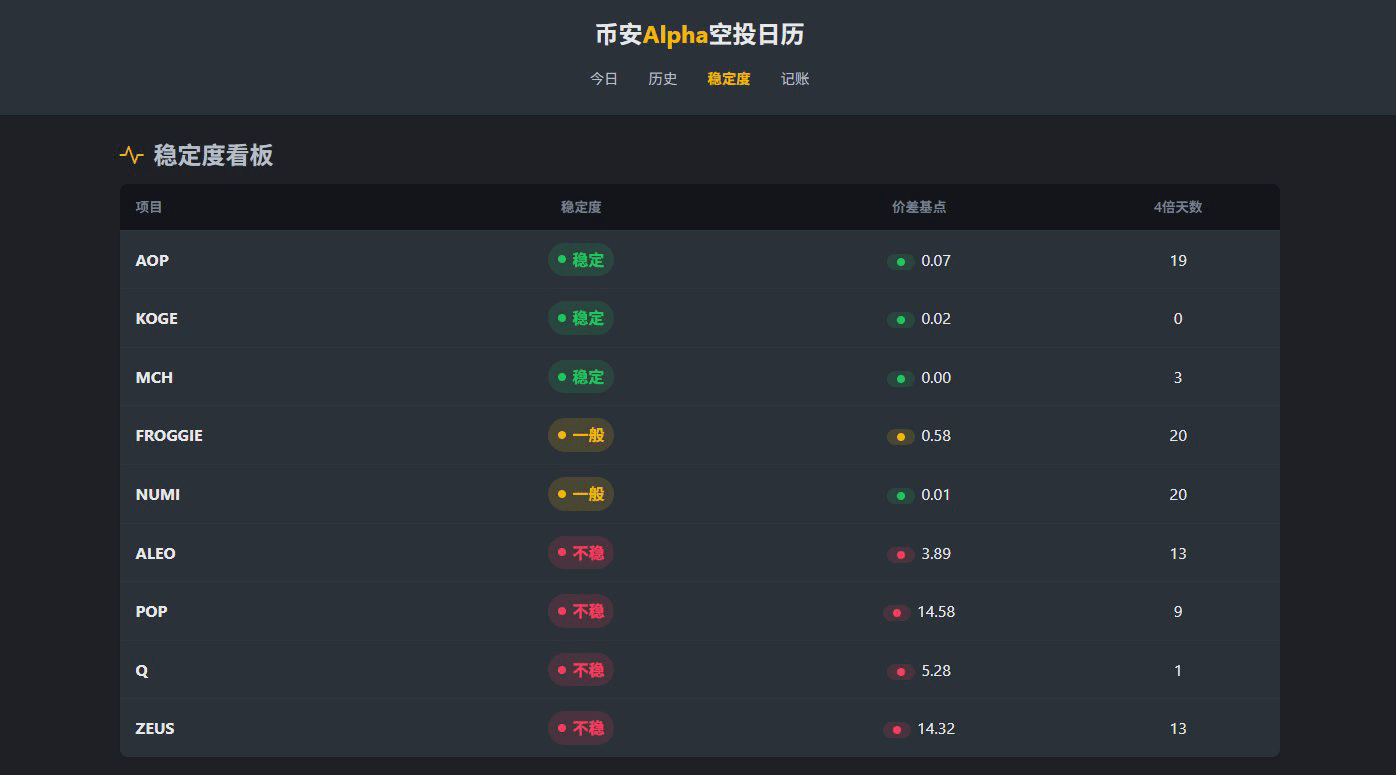Viewport: 1396px width, 775px height.
Task: Click the pulse icon beside 稳定度看板
Action: pos(131,155)
